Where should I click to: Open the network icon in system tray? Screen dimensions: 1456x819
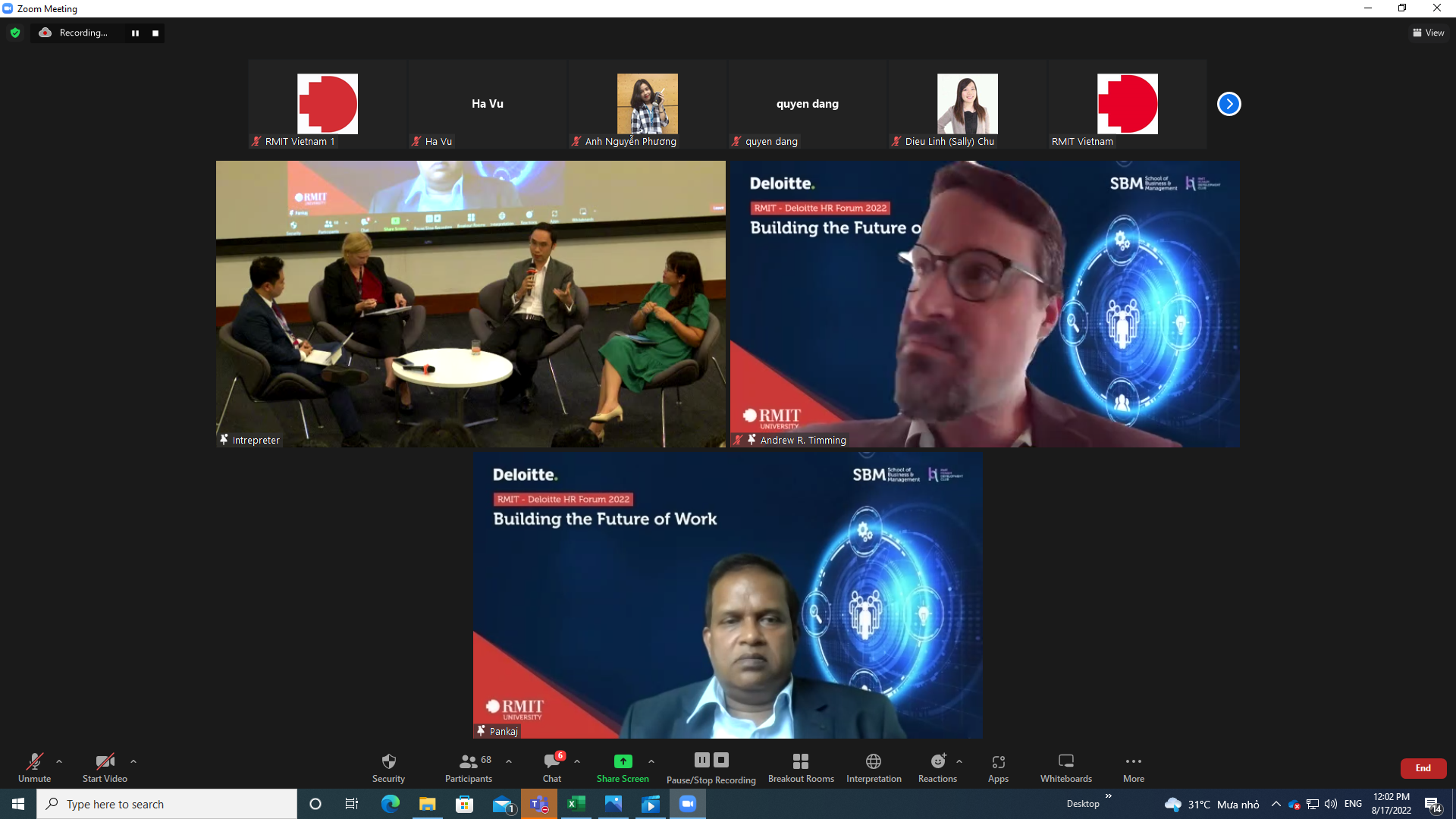coord(1313,804)
